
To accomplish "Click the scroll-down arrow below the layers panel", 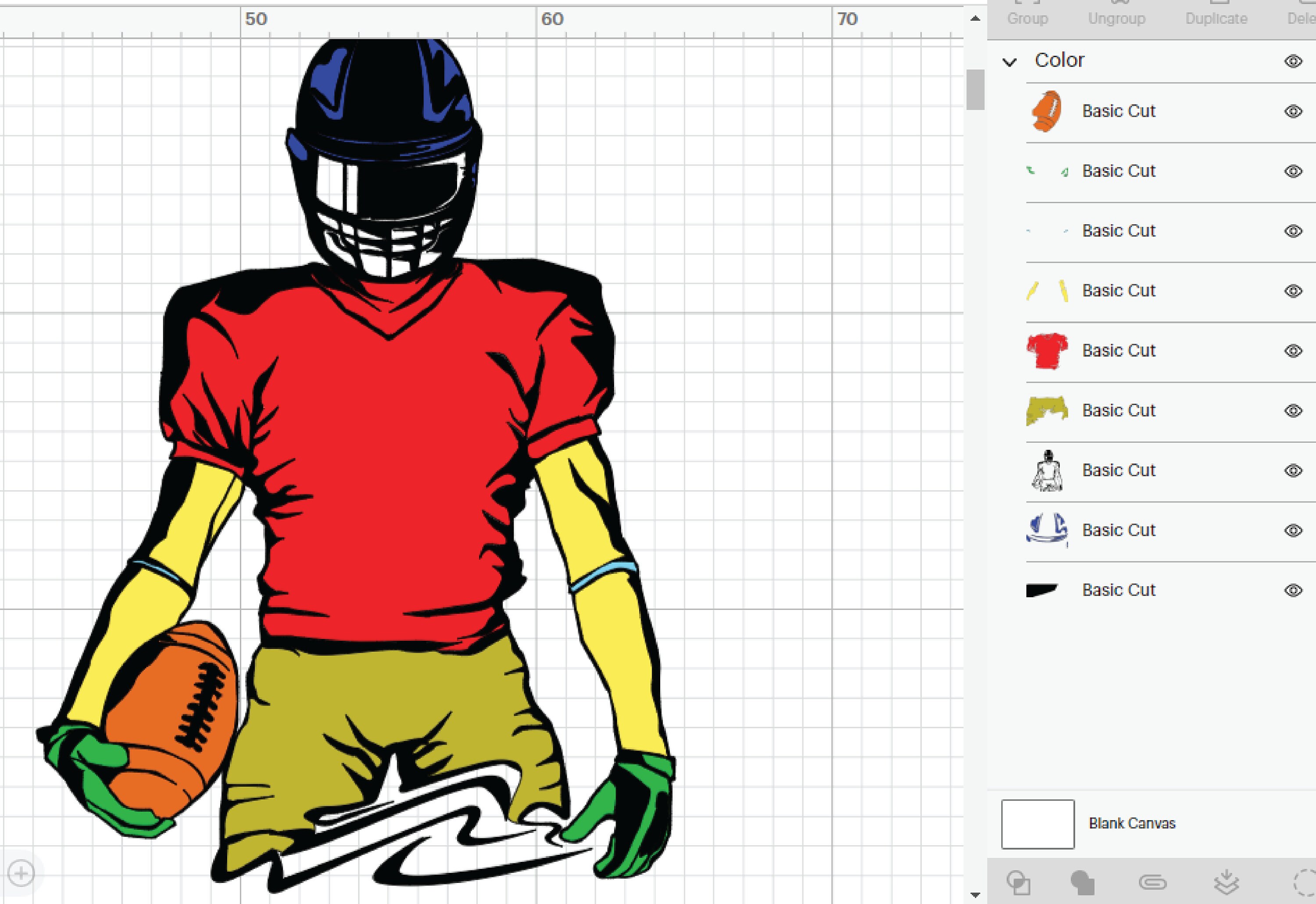I will coord(975,889).
